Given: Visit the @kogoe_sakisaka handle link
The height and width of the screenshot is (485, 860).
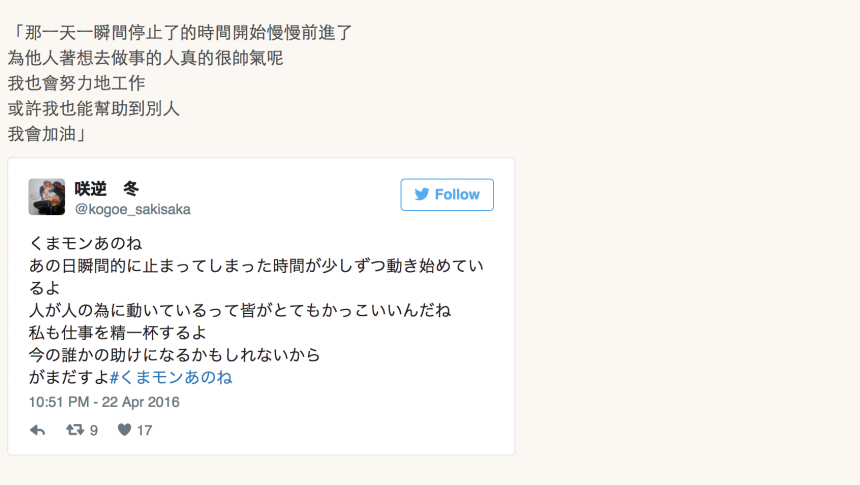Looking at the screenshot, I should (132, 209).
